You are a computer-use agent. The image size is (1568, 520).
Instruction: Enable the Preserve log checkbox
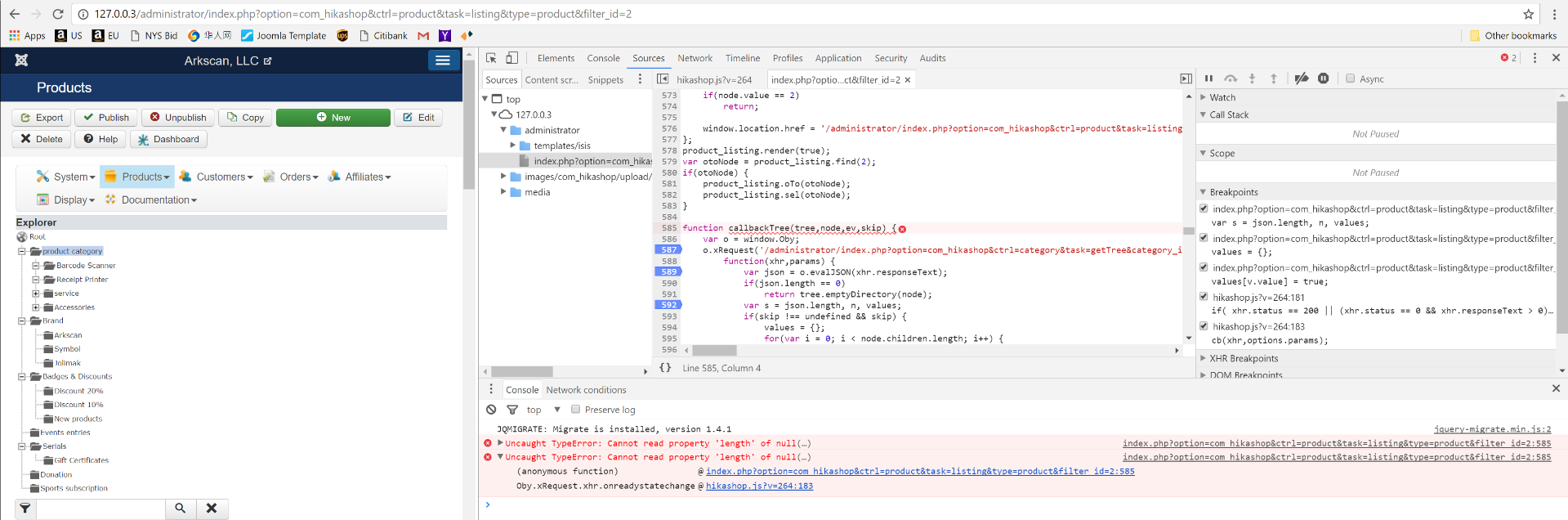click(575, 410)
